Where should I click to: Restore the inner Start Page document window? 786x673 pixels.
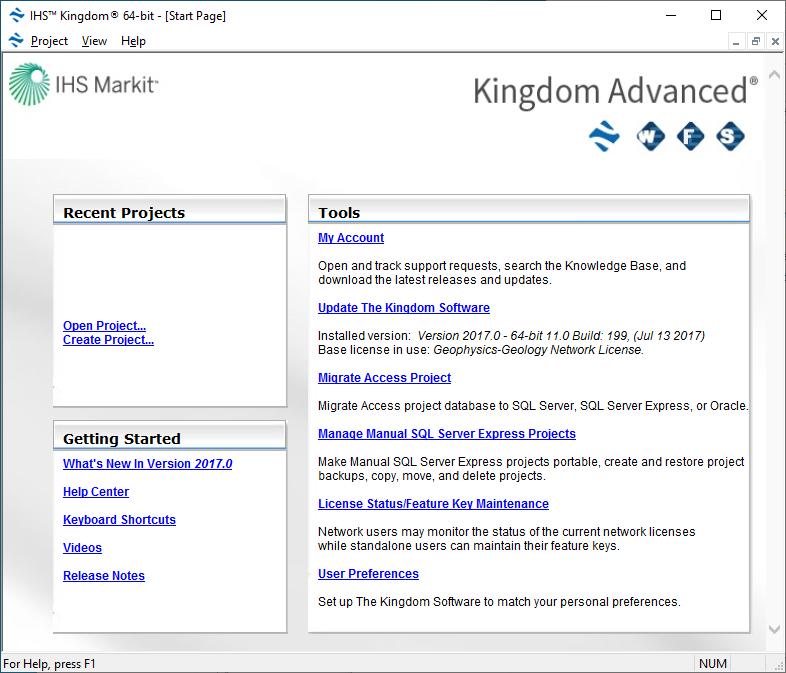pos(755,41)
